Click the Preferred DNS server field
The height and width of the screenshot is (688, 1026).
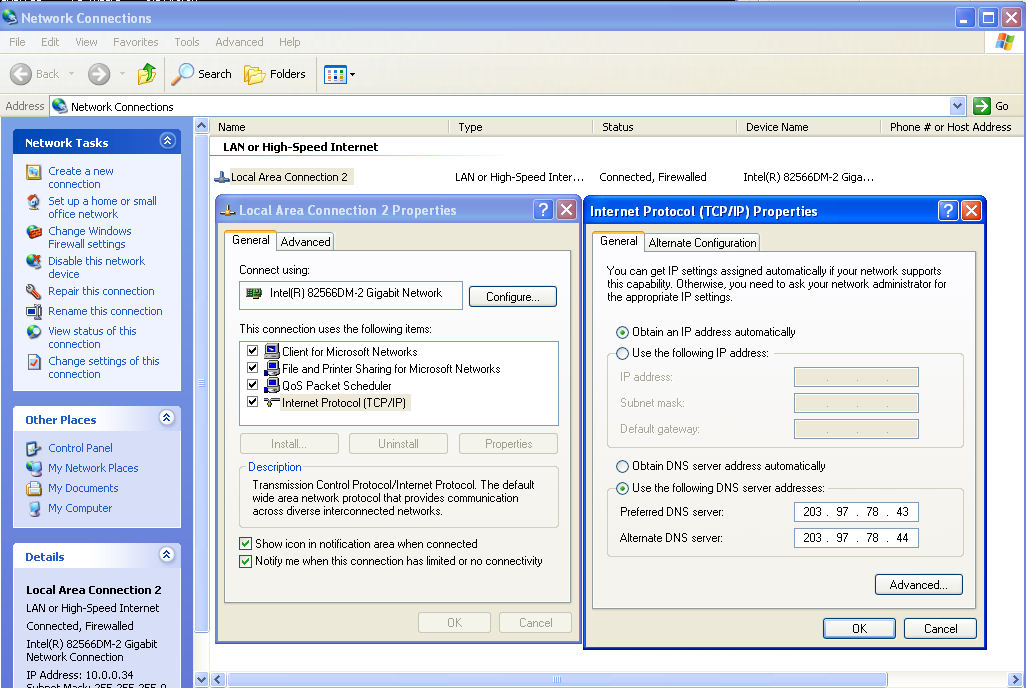(856, 512)
